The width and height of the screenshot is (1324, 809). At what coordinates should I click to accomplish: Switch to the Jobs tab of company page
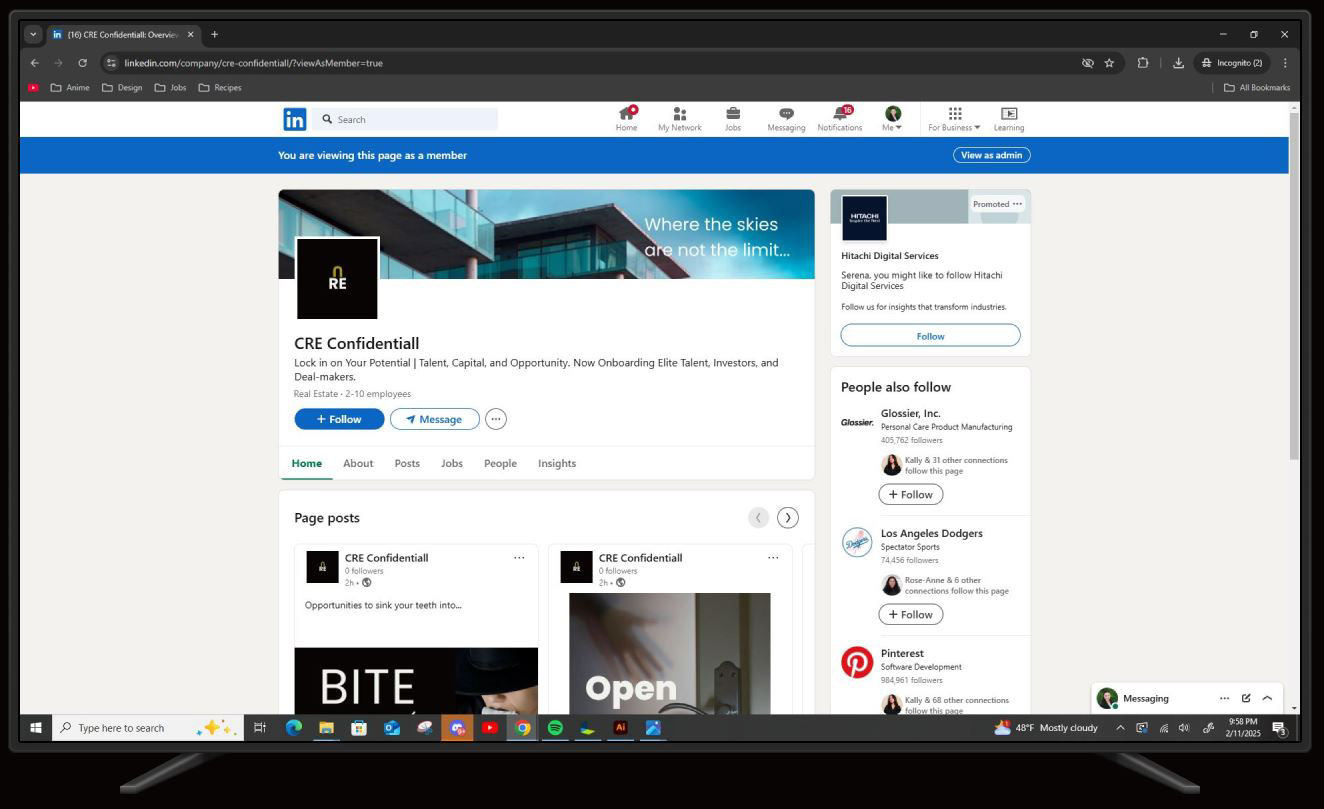[452, 463]
